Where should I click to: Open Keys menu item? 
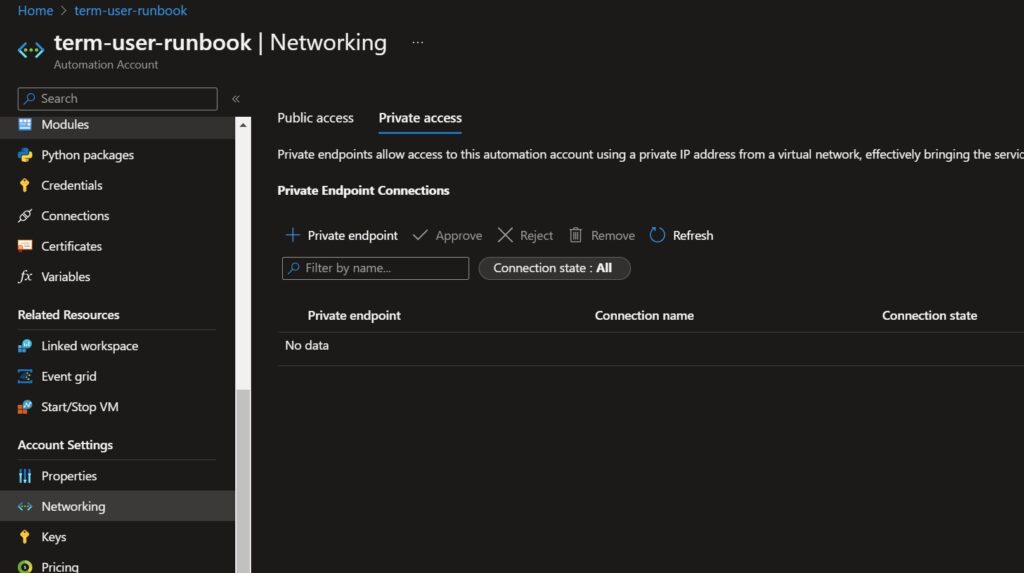[x=118, y=537]
